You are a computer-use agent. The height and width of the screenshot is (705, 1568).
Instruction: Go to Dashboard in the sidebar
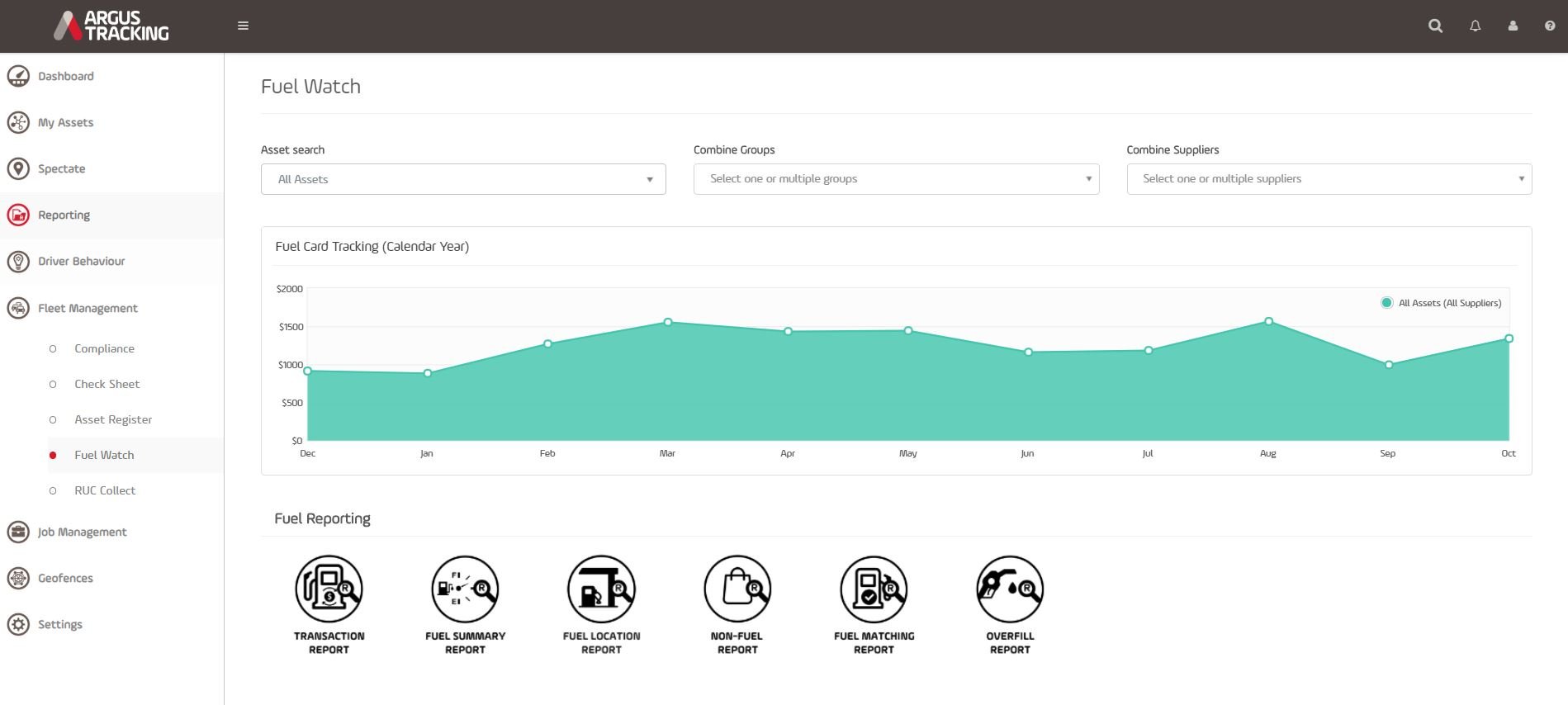[x=66, y=76]
